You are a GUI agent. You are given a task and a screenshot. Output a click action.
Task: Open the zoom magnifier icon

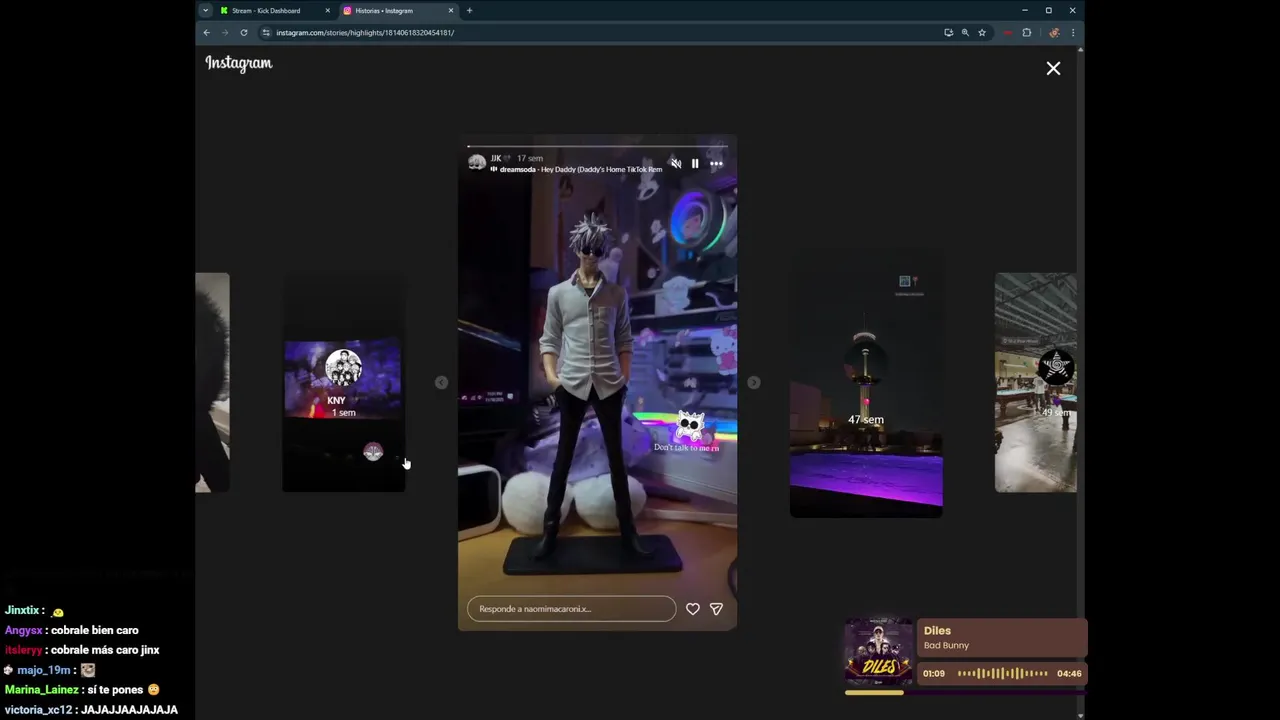coord(965,32)
